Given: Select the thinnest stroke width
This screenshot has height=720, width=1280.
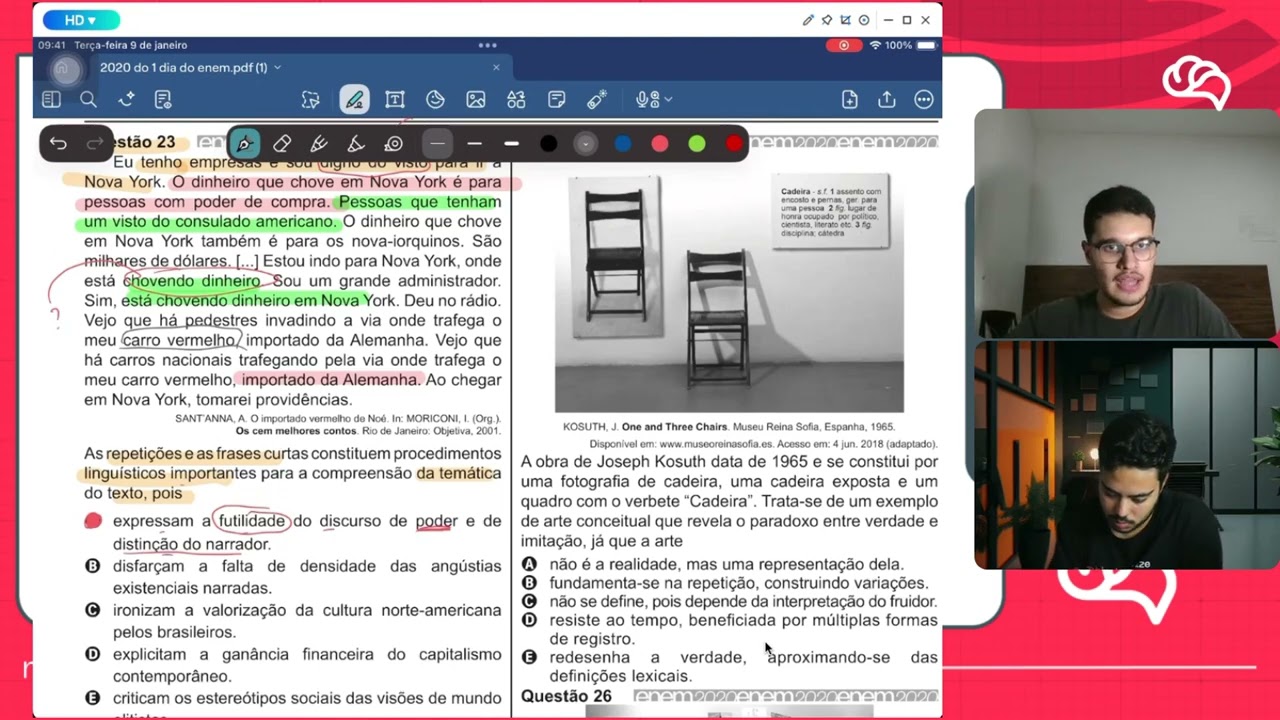Looking at the screenshot, I should (x=437, y=144).
